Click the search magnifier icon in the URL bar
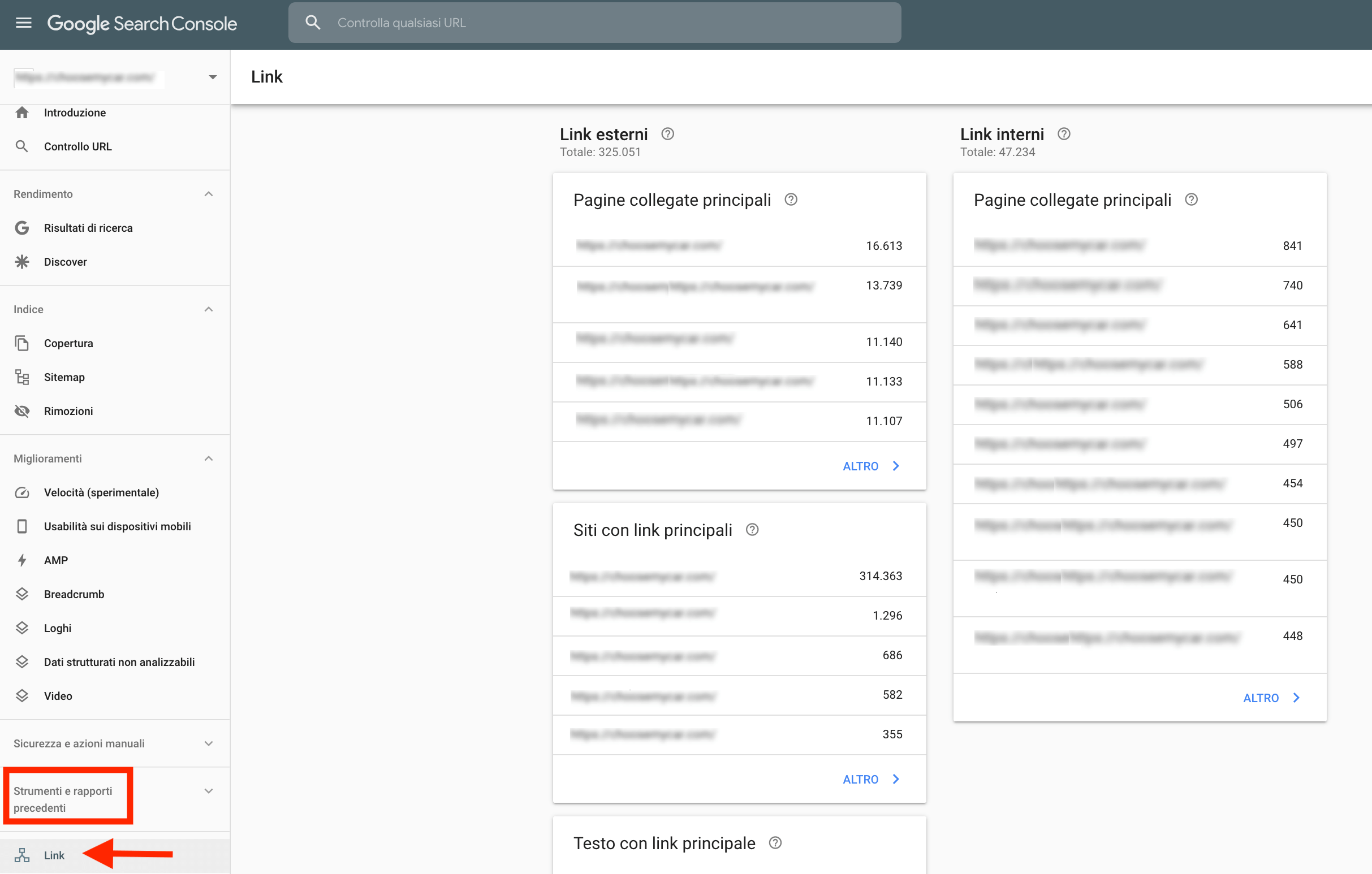The width and height of the screenshot is (1372, 874). point(313,23)
